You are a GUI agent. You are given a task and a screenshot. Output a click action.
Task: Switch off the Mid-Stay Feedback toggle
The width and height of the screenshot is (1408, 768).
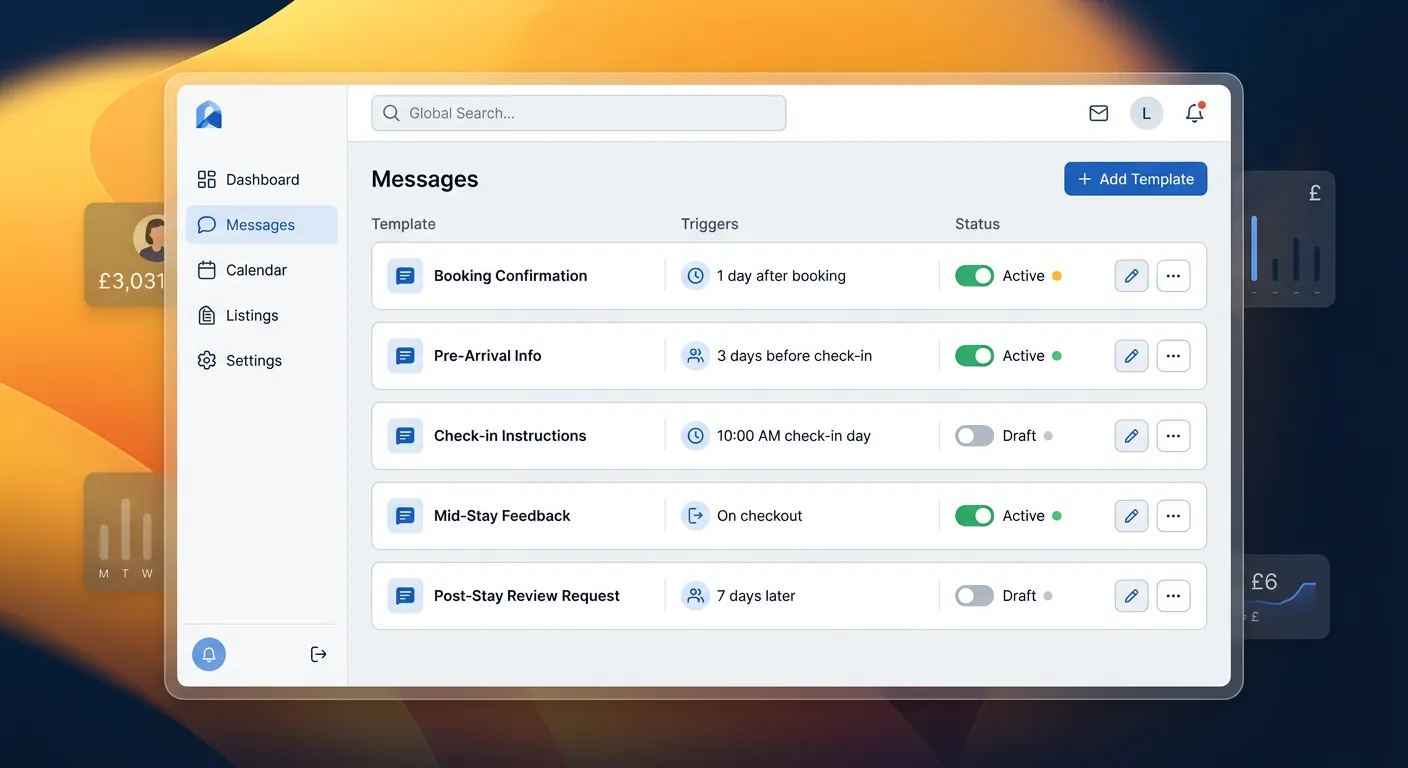click(974, 516)
